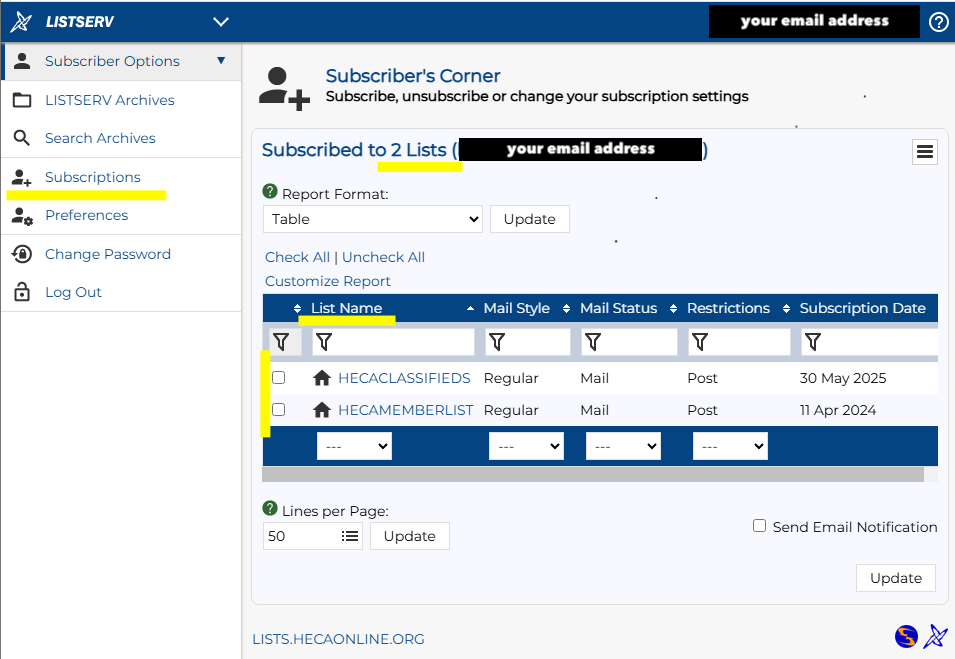Click Update next to Lines per Page
This screenshot has width=955, height=659.
[x=410, y=536]
